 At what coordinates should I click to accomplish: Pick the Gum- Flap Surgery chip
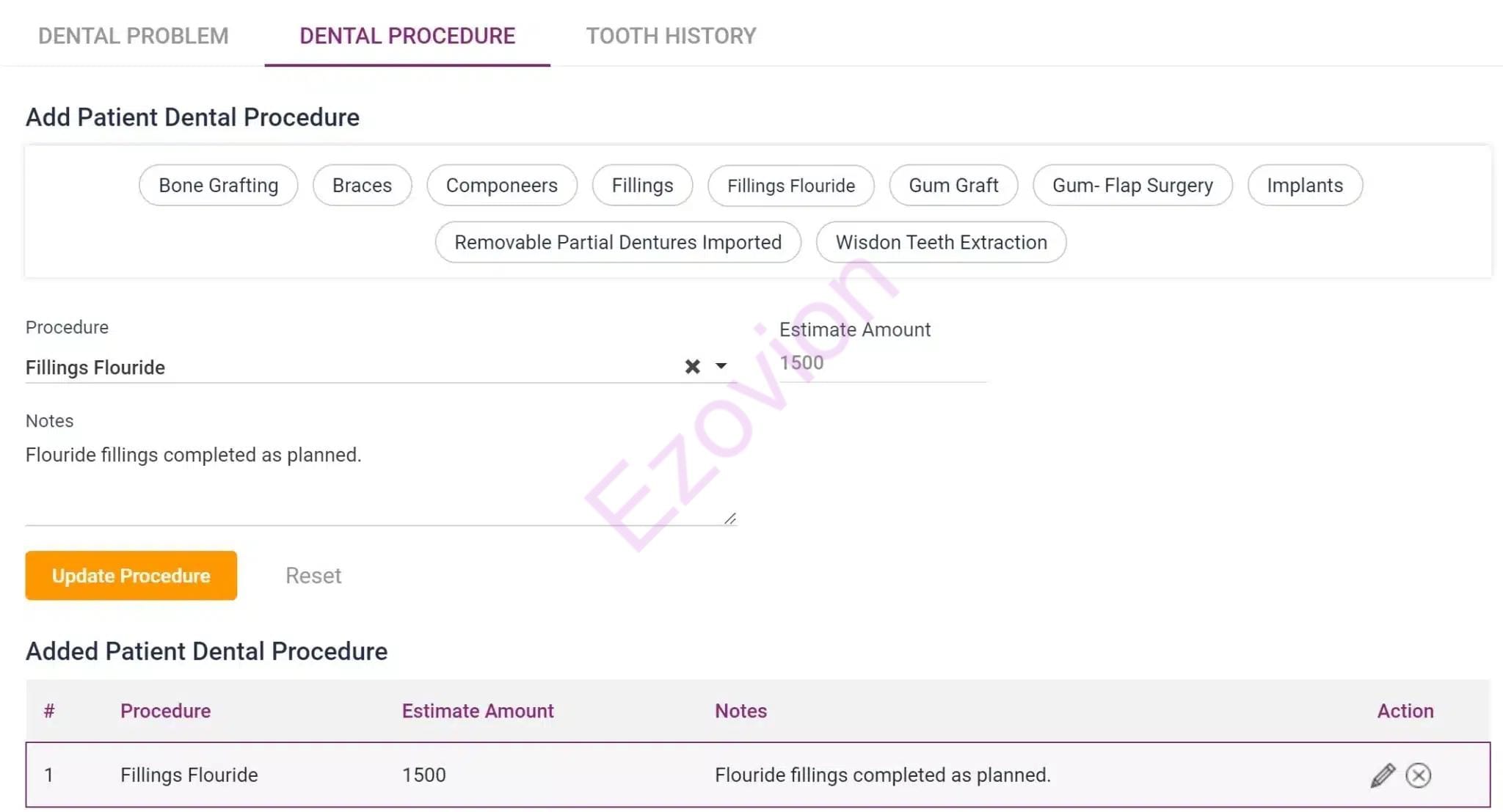[x=1132, y=186]
